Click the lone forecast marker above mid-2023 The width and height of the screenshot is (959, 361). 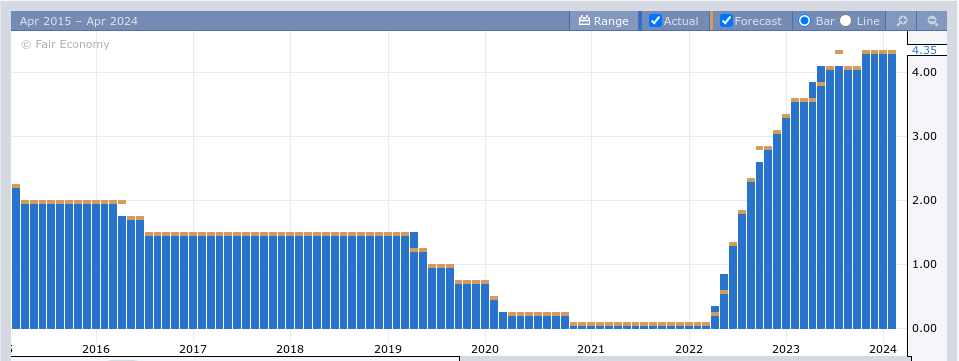coord(839,52)
